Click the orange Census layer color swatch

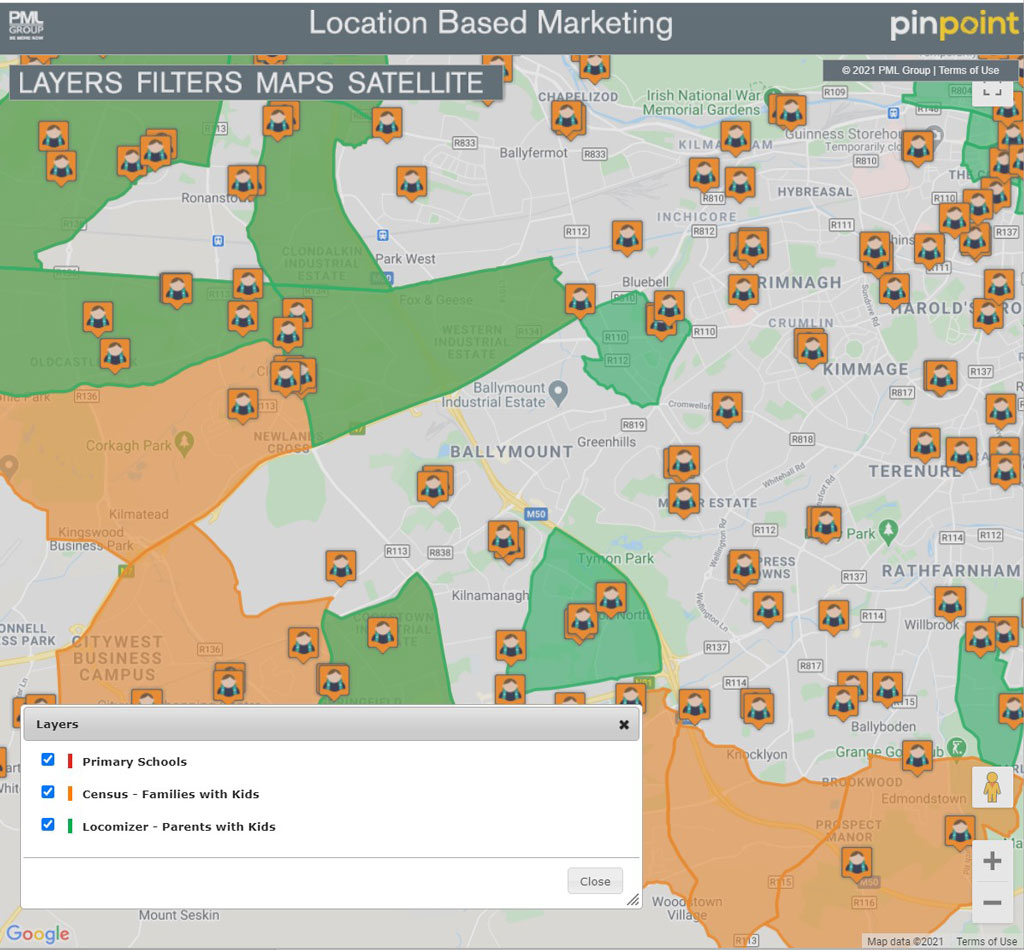pos(70,794)
